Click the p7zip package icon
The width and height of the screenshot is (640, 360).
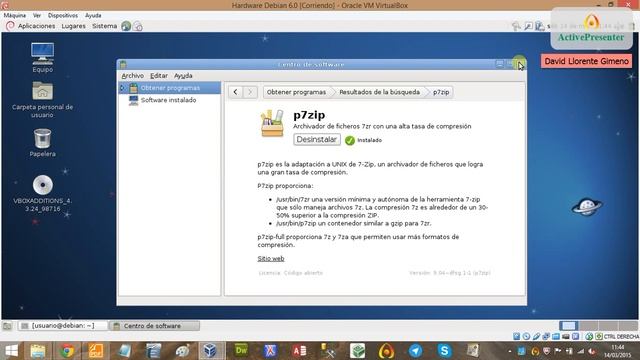(x=272, y=123)
